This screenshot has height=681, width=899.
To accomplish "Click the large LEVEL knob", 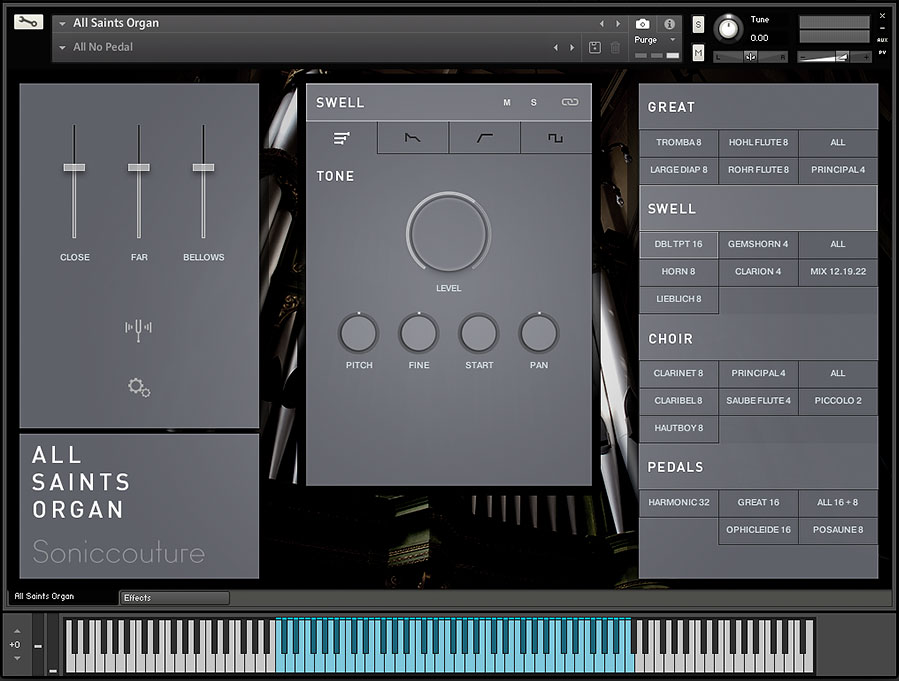I will pos(448,233).
